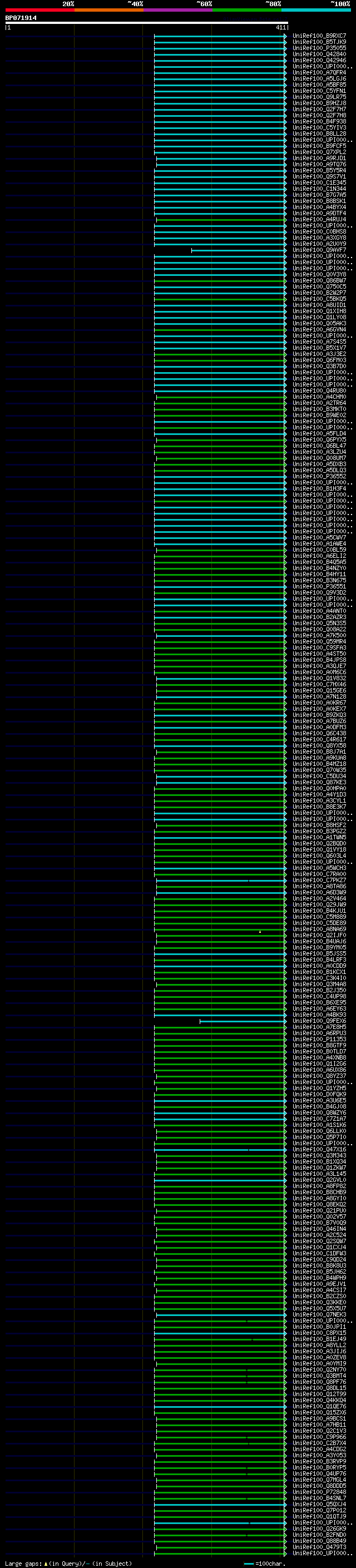The image size is (356, 1568).
Task: Select hit label UniRef100_Q9AVF7
Action: (x=319, y=250)
